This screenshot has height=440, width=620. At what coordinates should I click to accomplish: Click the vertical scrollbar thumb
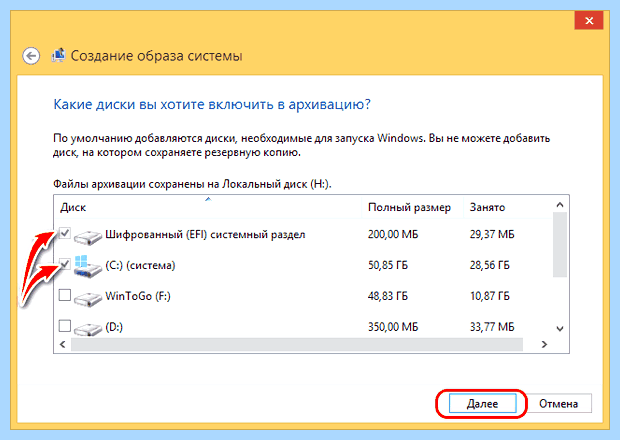(x=560, y=244)
